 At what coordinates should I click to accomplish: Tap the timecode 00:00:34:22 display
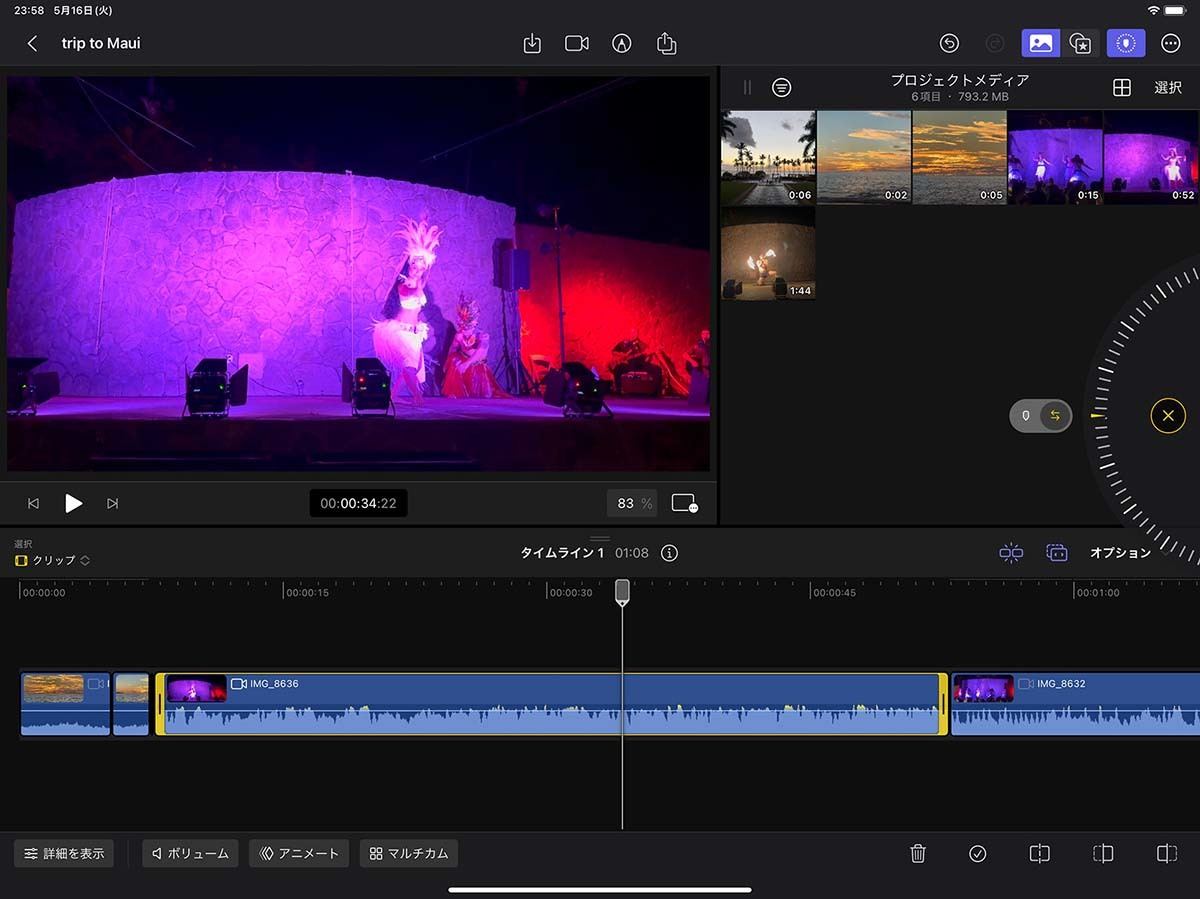pyautogui.click(x=358, y=503)
